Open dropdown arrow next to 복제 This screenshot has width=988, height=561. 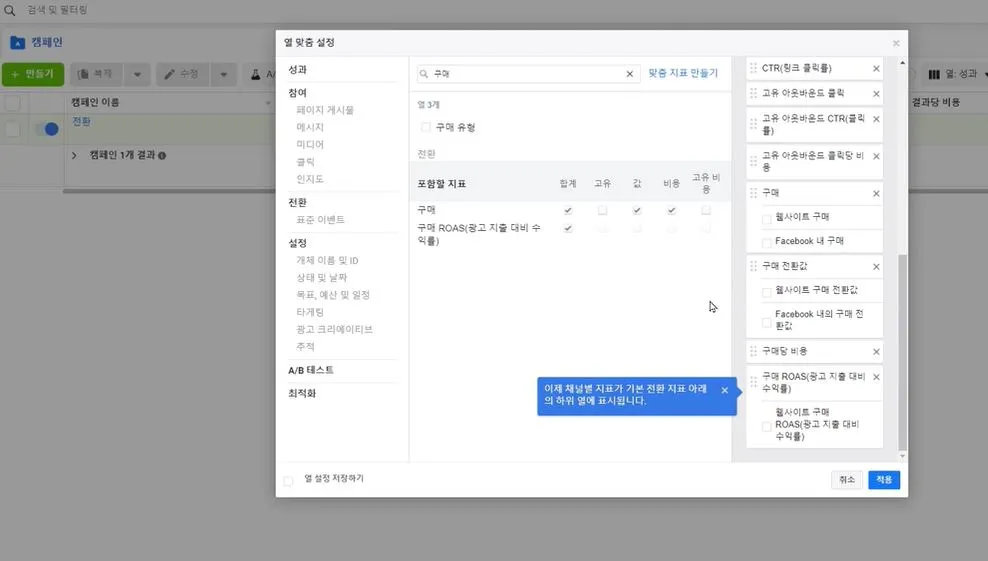tap(137, 74)
